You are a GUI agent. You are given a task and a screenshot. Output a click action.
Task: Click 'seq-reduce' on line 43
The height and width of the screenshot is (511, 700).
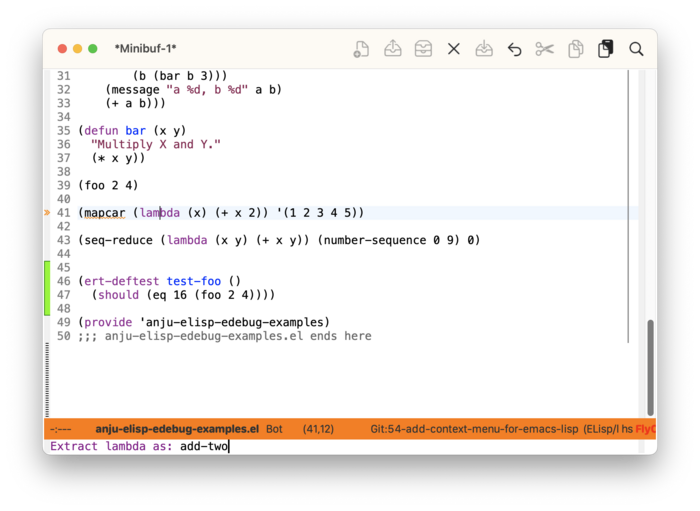click(119, 240)
